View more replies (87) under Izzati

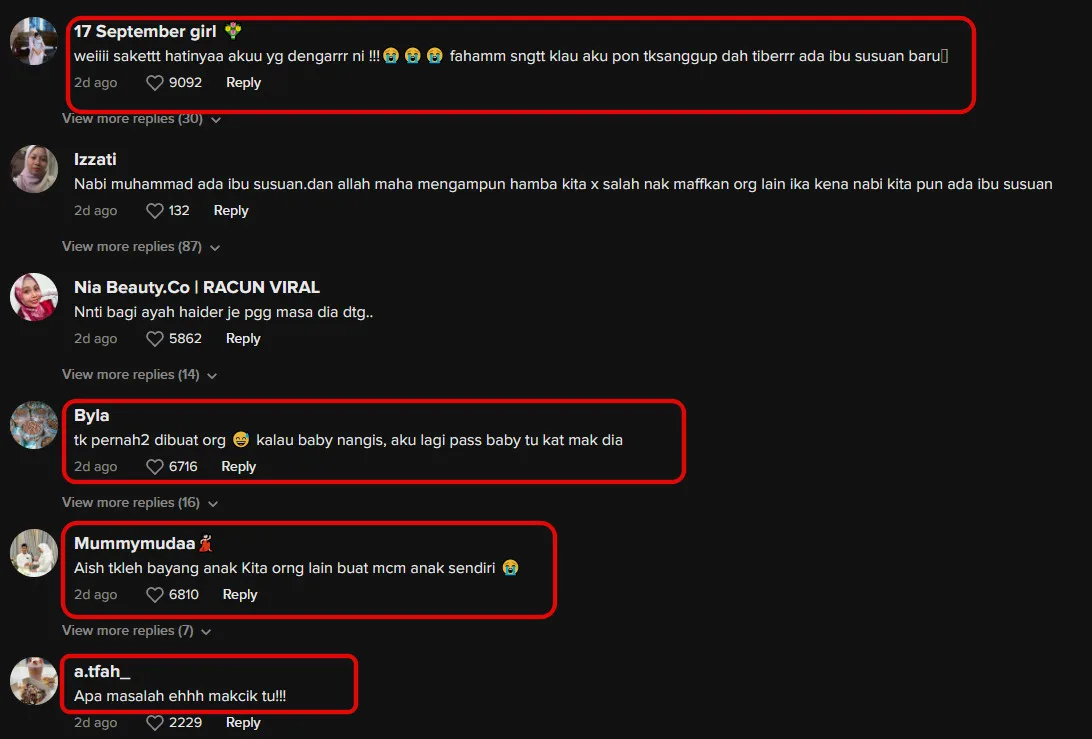click(x=141, y=247)
